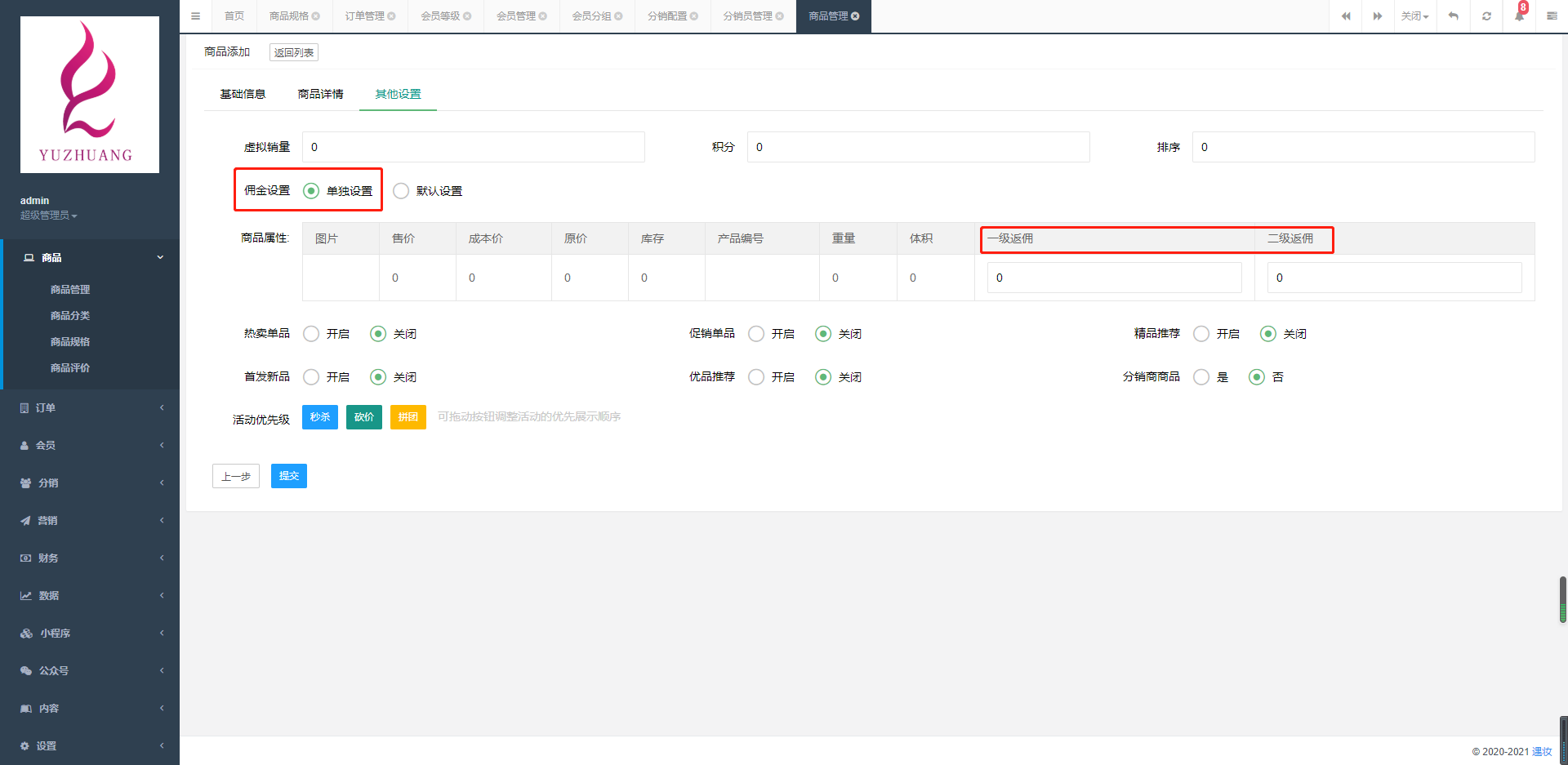The width and height of the screenshot is (1568, 765).
Task: Close the active 商品管理 tab with its x icon
Action: [855, 16]
